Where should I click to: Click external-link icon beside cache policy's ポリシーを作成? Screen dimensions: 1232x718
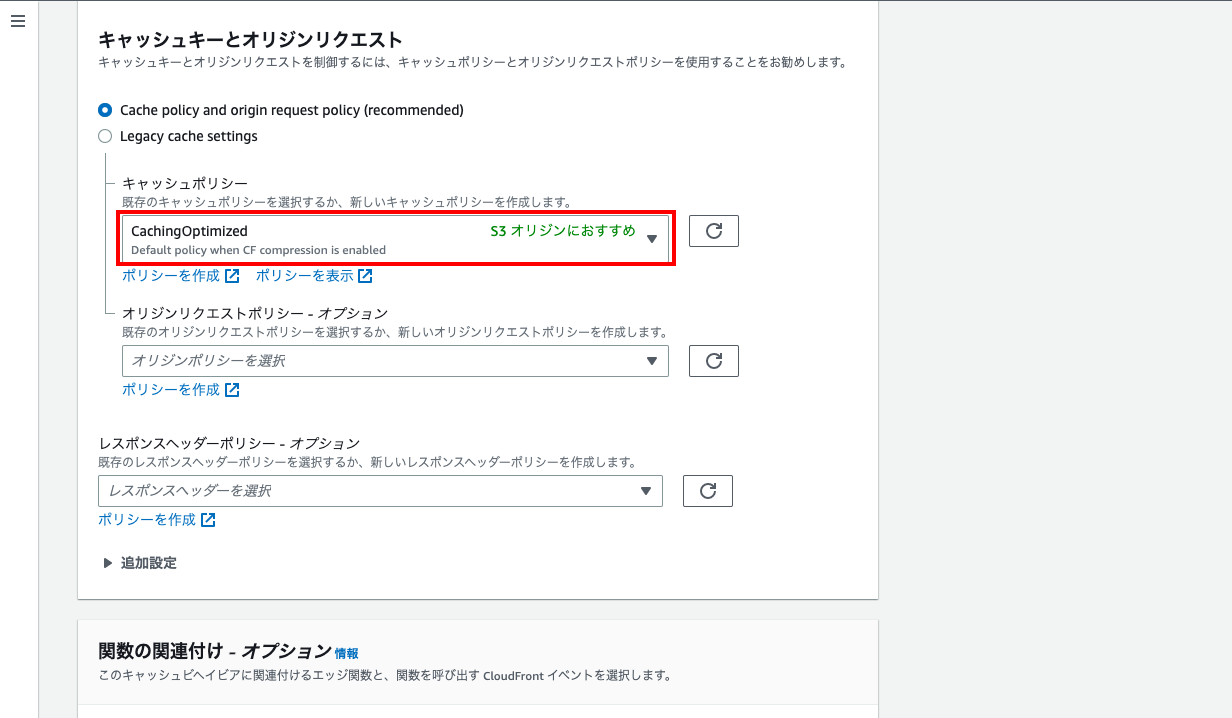coord(232,276)
